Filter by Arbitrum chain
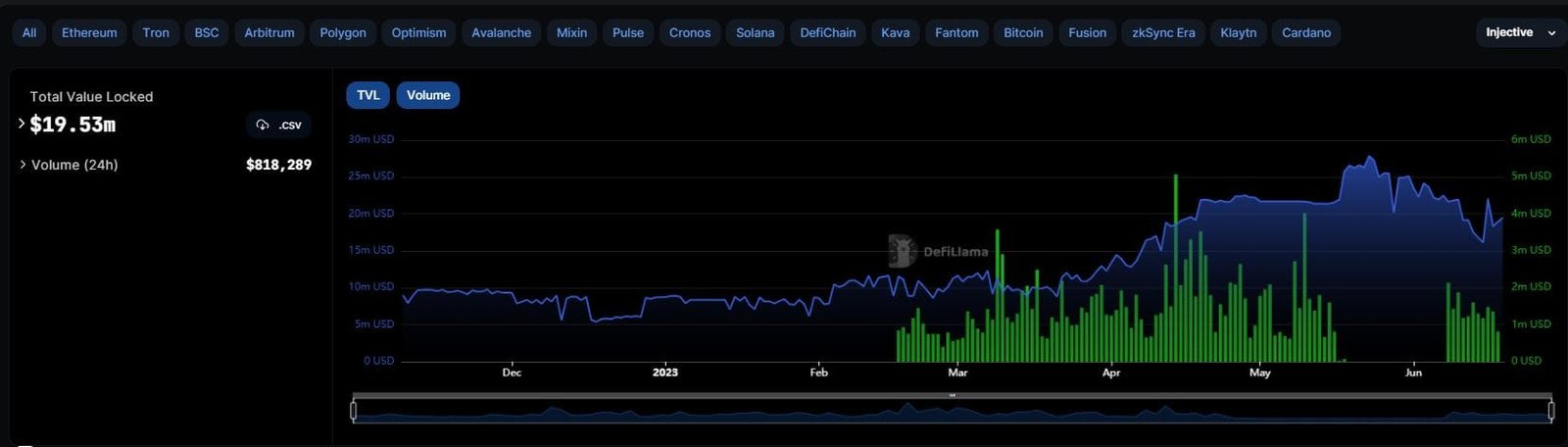The width and height of the screenshot is (1568, 447). point(269,32)
